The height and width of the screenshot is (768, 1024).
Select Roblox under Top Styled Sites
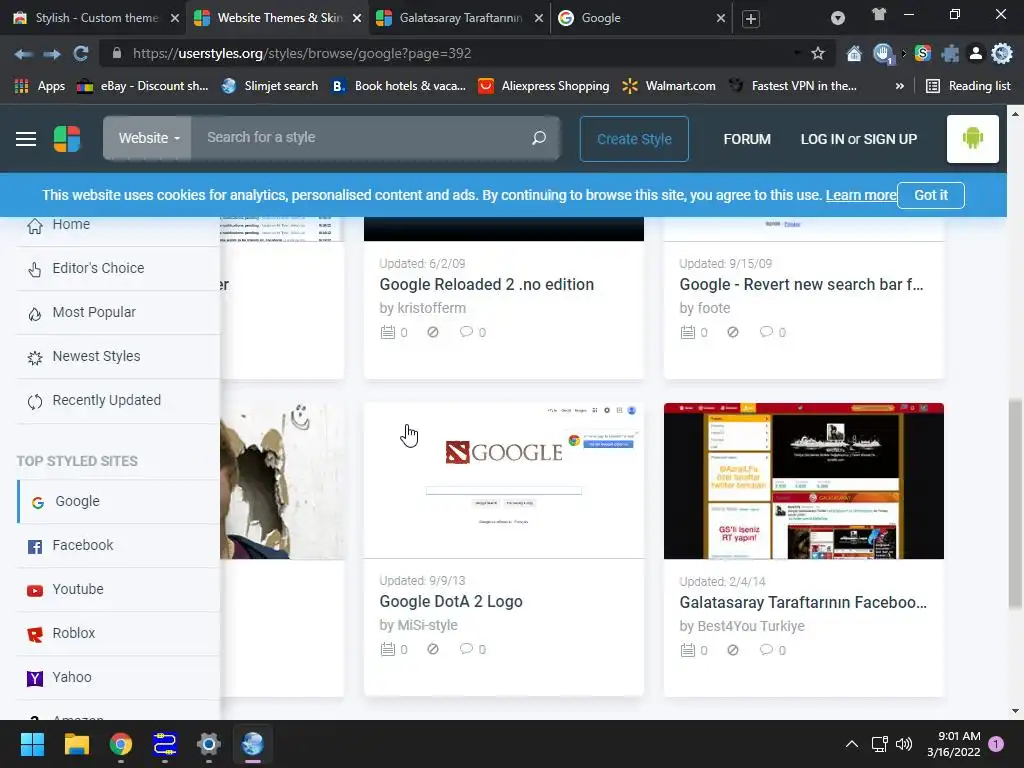point(118,633)
